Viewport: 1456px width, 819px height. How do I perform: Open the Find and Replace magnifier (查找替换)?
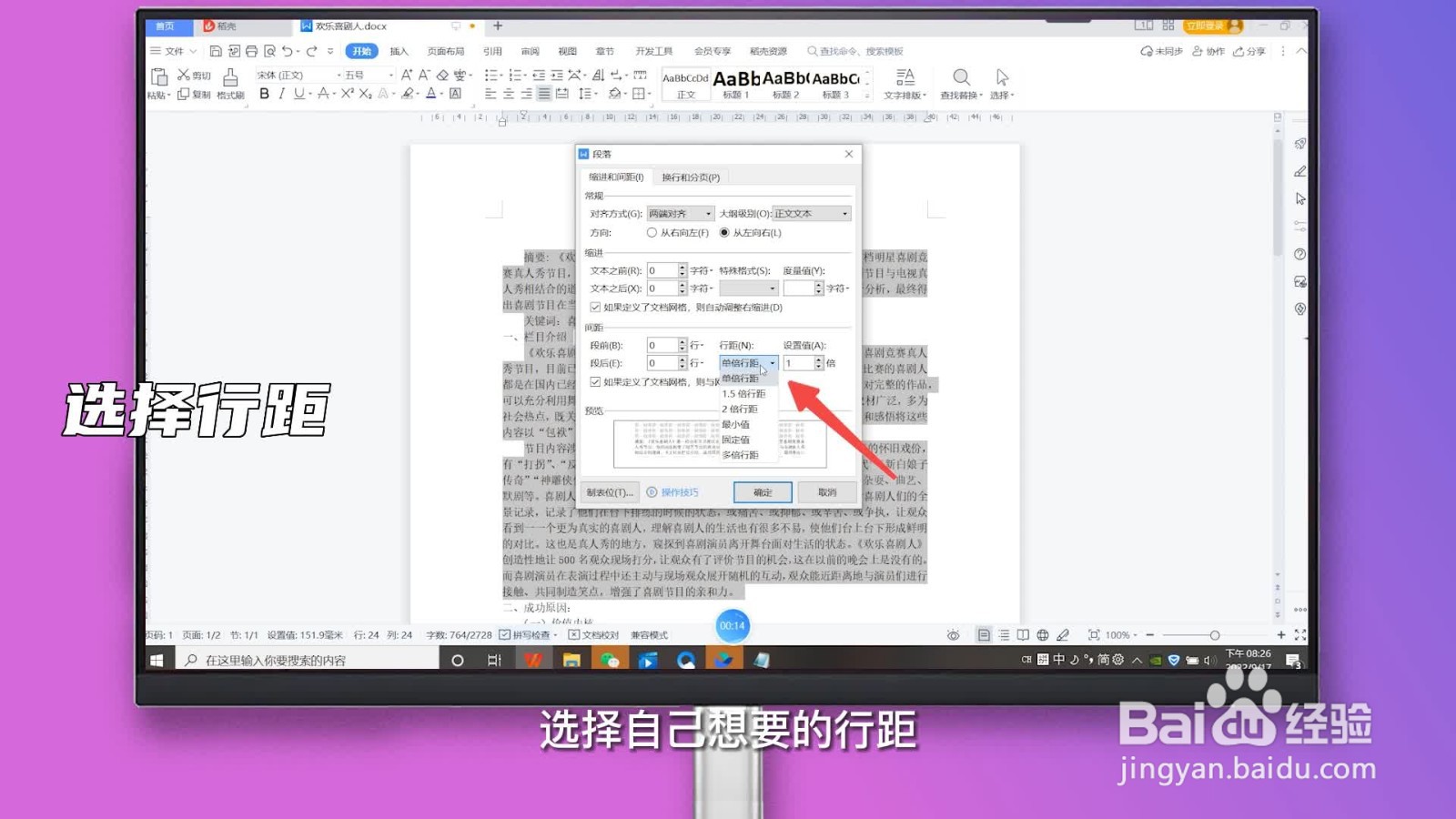click(961, 78)
